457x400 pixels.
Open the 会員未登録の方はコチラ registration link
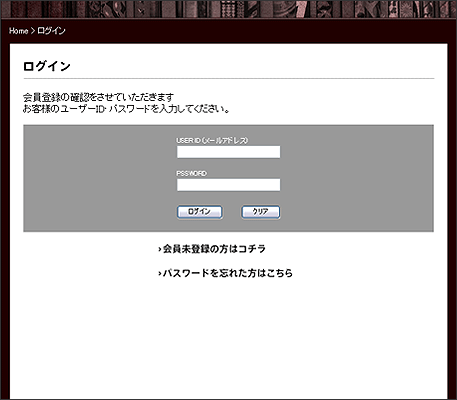(x=214, y=249)
